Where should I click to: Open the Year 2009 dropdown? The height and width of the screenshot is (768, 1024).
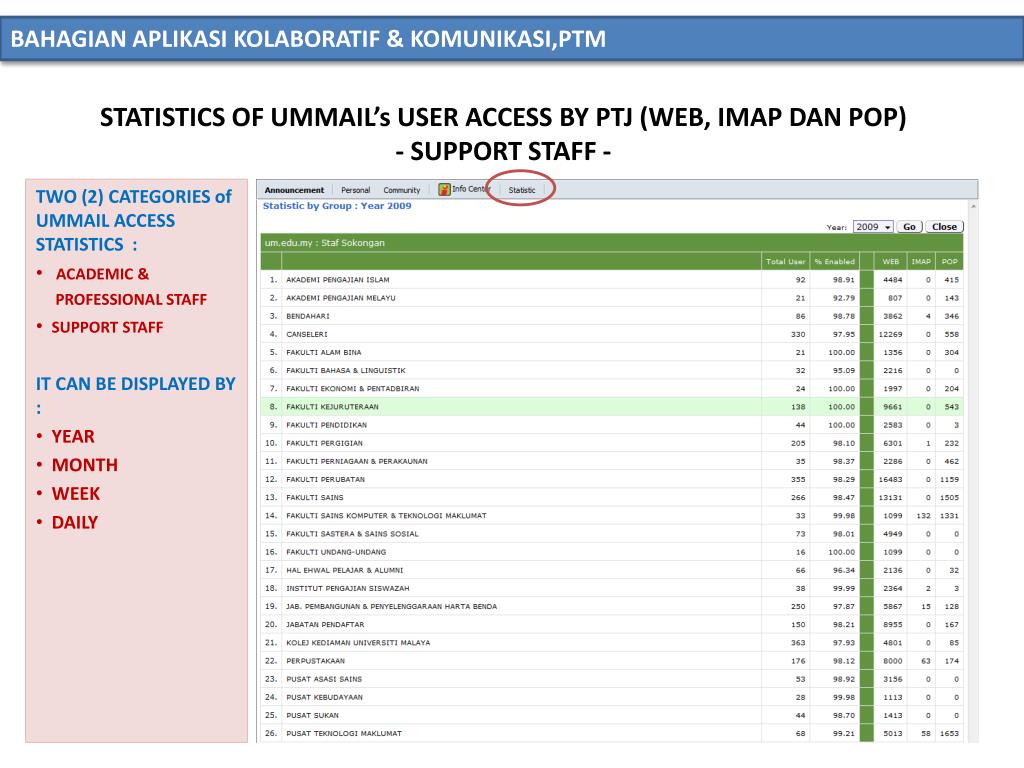[x=873, y=227]
